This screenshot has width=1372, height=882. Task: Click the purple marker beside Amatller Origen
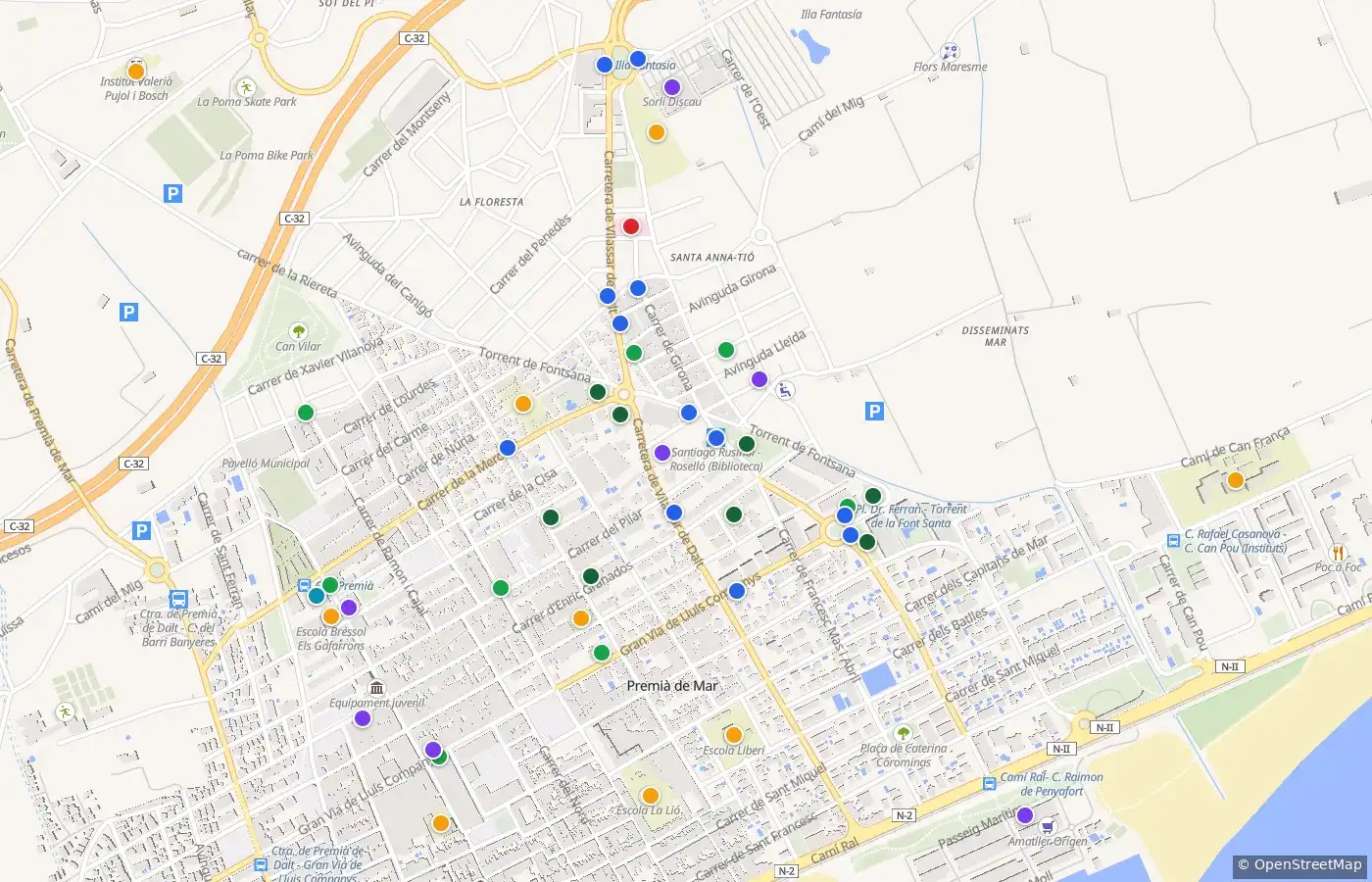pos(1025,815)
